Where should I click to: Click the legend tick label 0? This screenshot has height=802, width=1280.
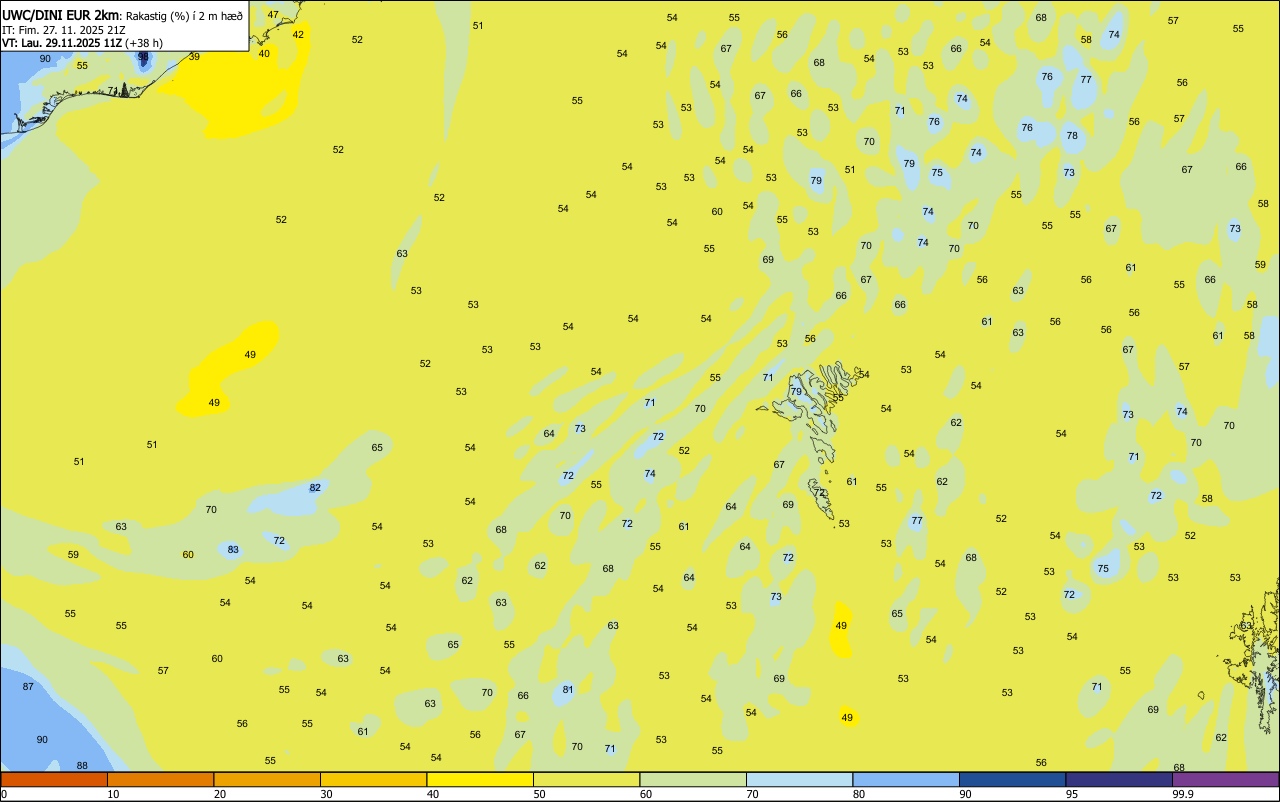click(x=4, y=794)
